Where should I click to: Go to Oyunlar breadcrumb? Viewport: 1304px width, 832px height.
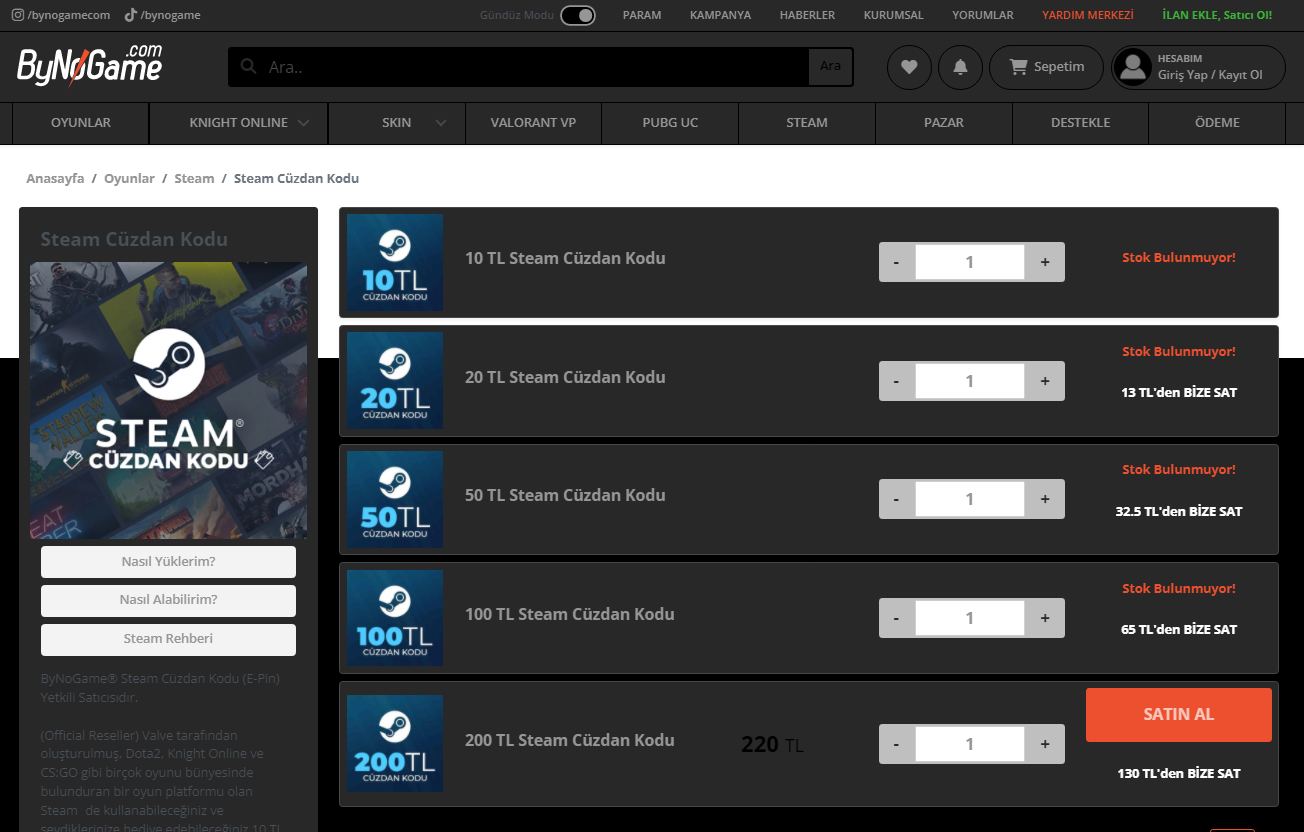coord(129,179)
